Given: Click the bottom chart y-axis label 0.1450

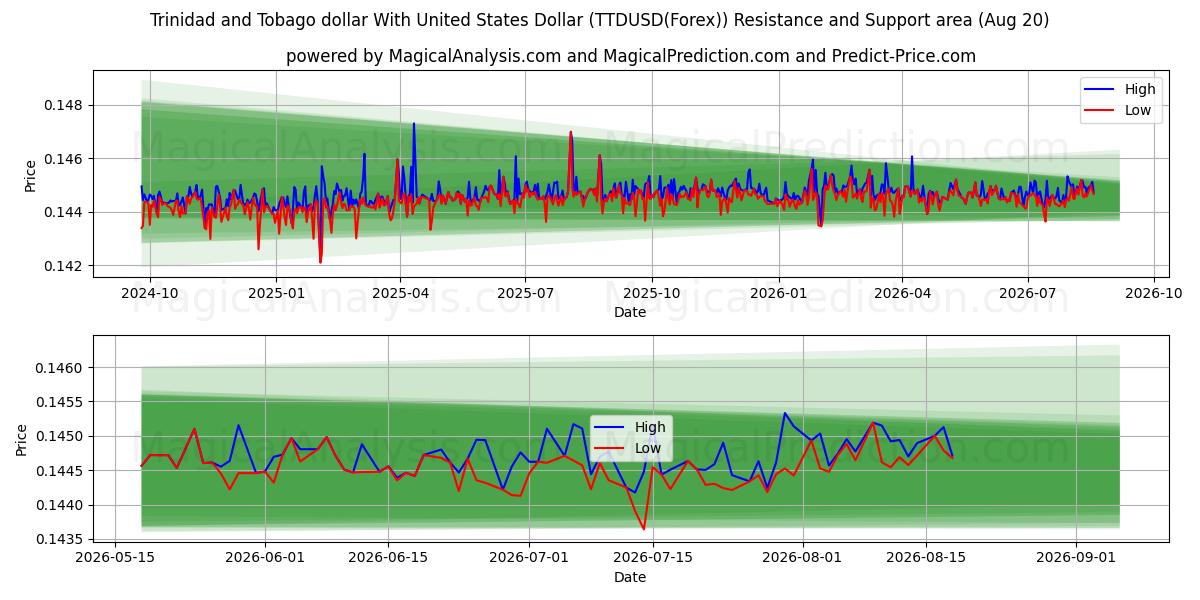Looking at the screenshot, I should [x=59, y=436].
